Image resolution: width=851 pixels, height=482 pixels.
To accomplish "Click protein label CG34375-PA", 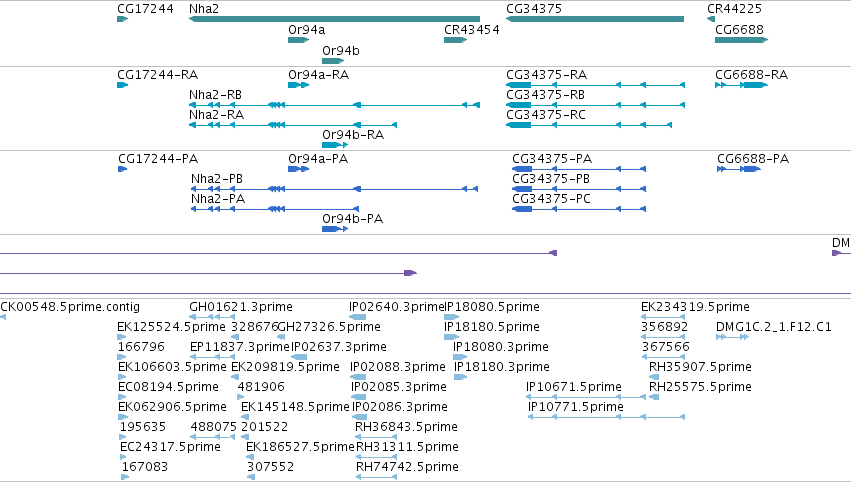I will (552, 159).
